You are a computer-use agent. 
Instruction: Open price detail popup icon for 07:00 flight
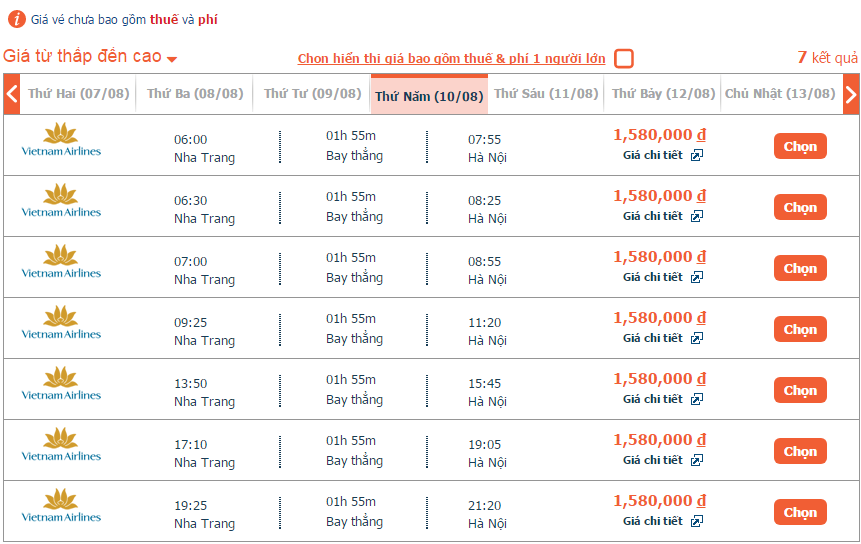697,277
